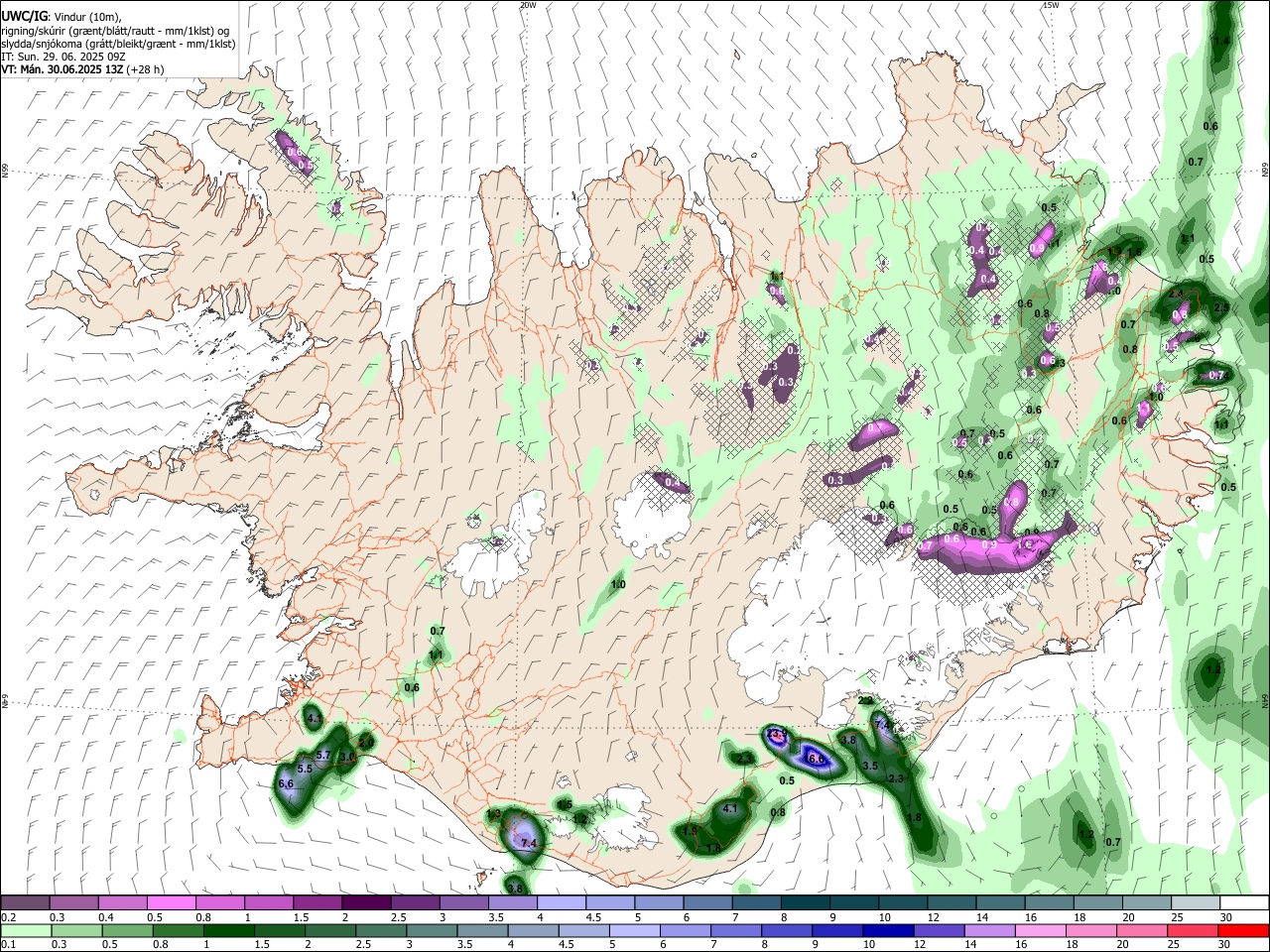
Task: Click the "20W" longitude label
Action: 528,5
